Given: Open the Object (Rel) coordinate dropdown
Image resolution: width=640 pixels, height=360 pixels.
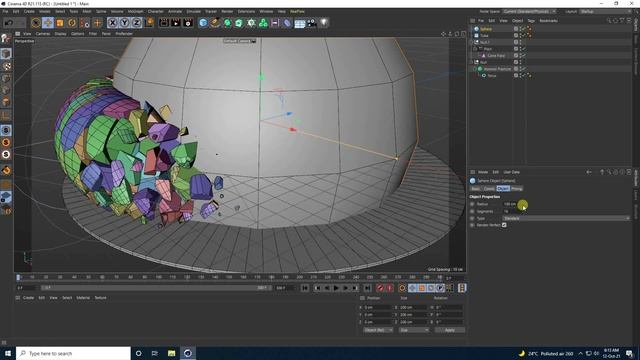Looking at the screenshot, I should tap(378, 330).
